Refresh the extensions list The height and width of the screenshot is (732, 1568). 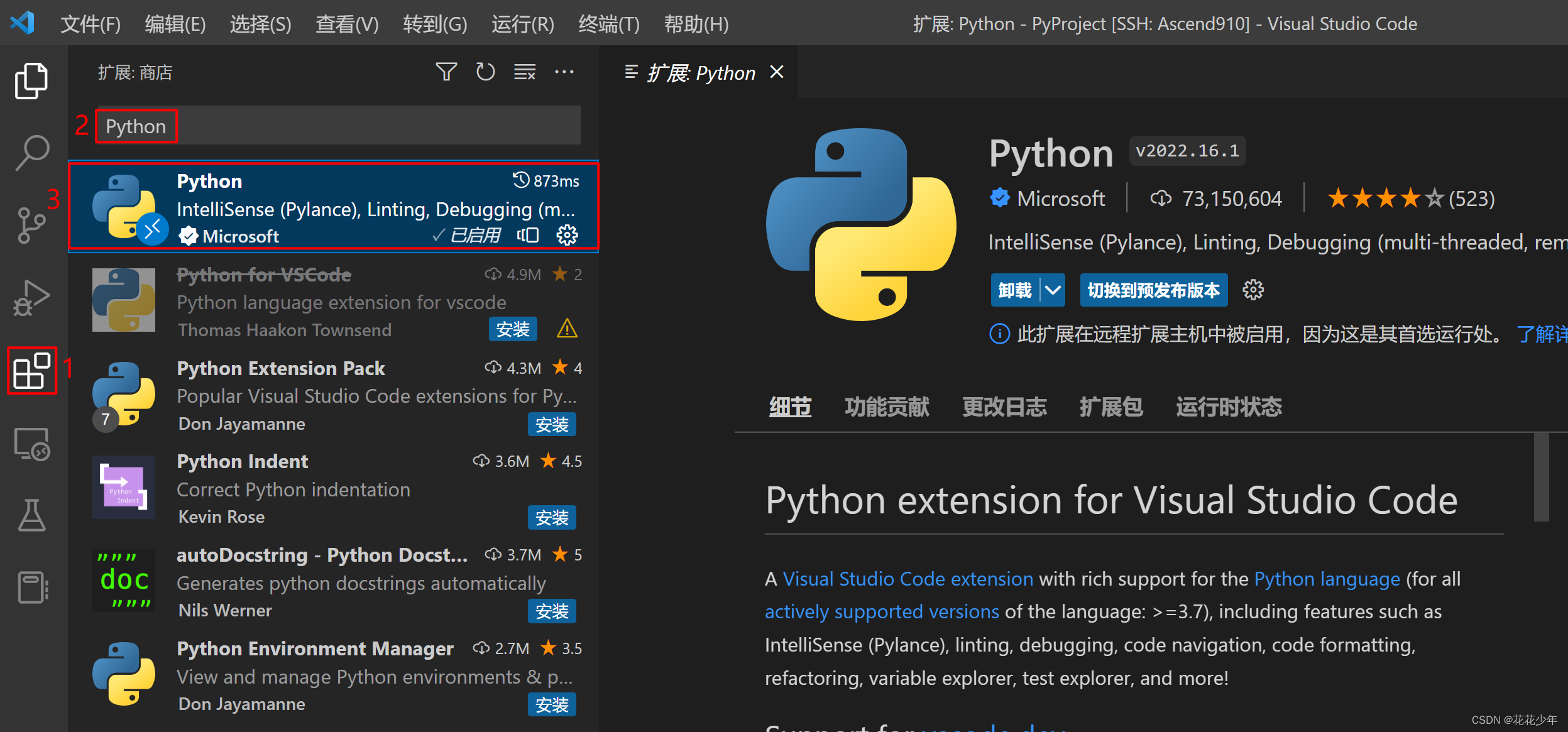click(485, 72)
